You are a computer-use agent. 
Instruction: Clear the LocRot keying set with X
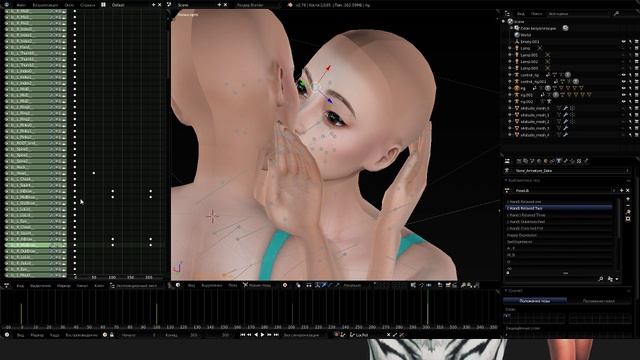388,335
